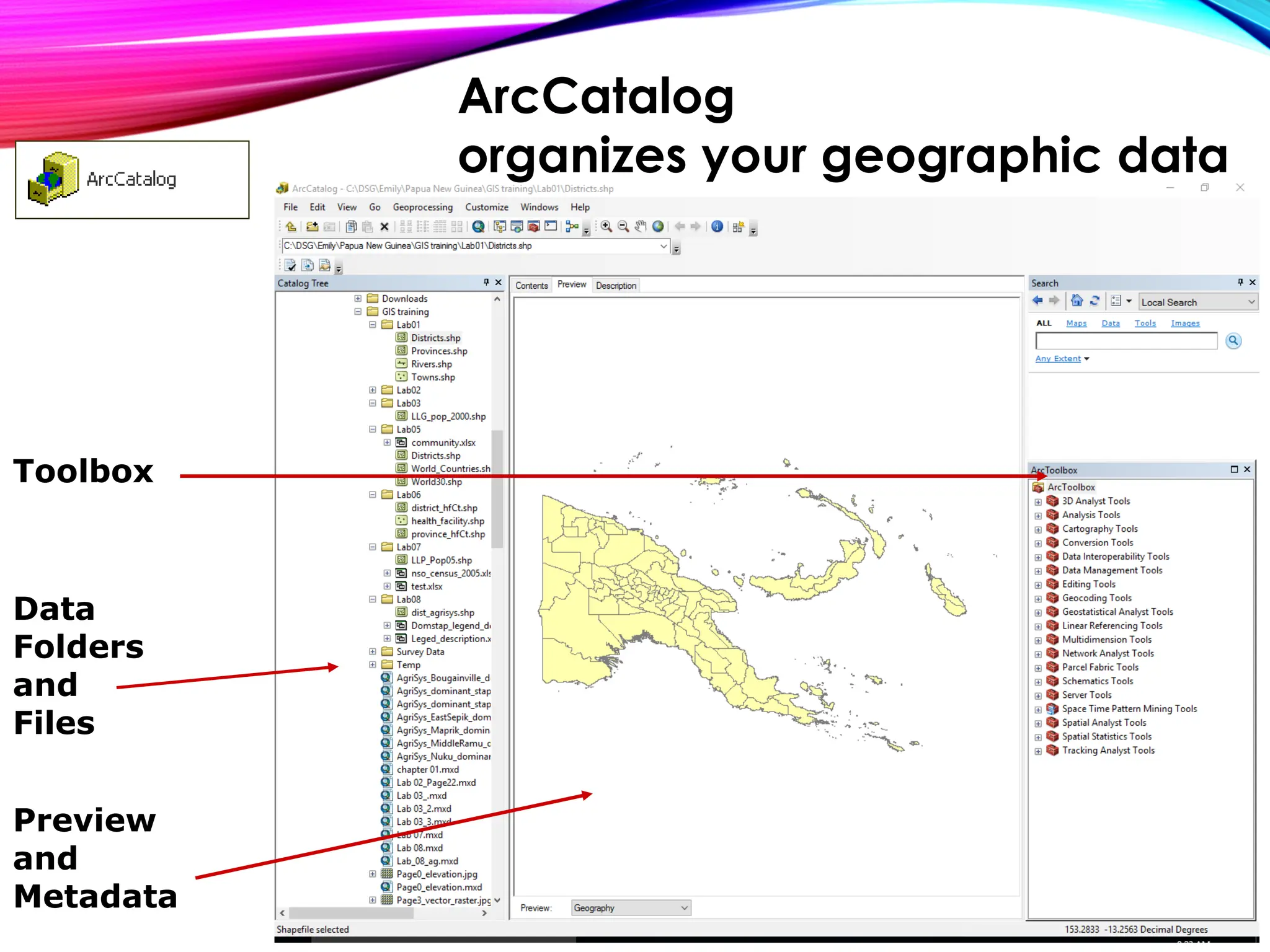Select the Pan hand tool
Viewport: 1270px width, 952px height.
(x=641, y=227)
